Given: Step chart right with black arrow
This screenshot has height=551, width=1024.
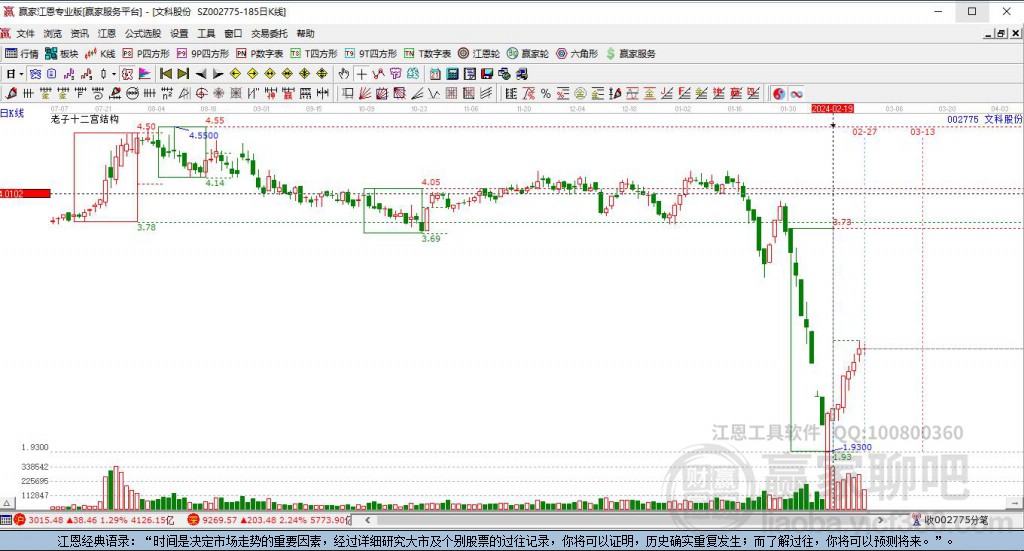Looking at the screenshot, I should coord(218,74).
